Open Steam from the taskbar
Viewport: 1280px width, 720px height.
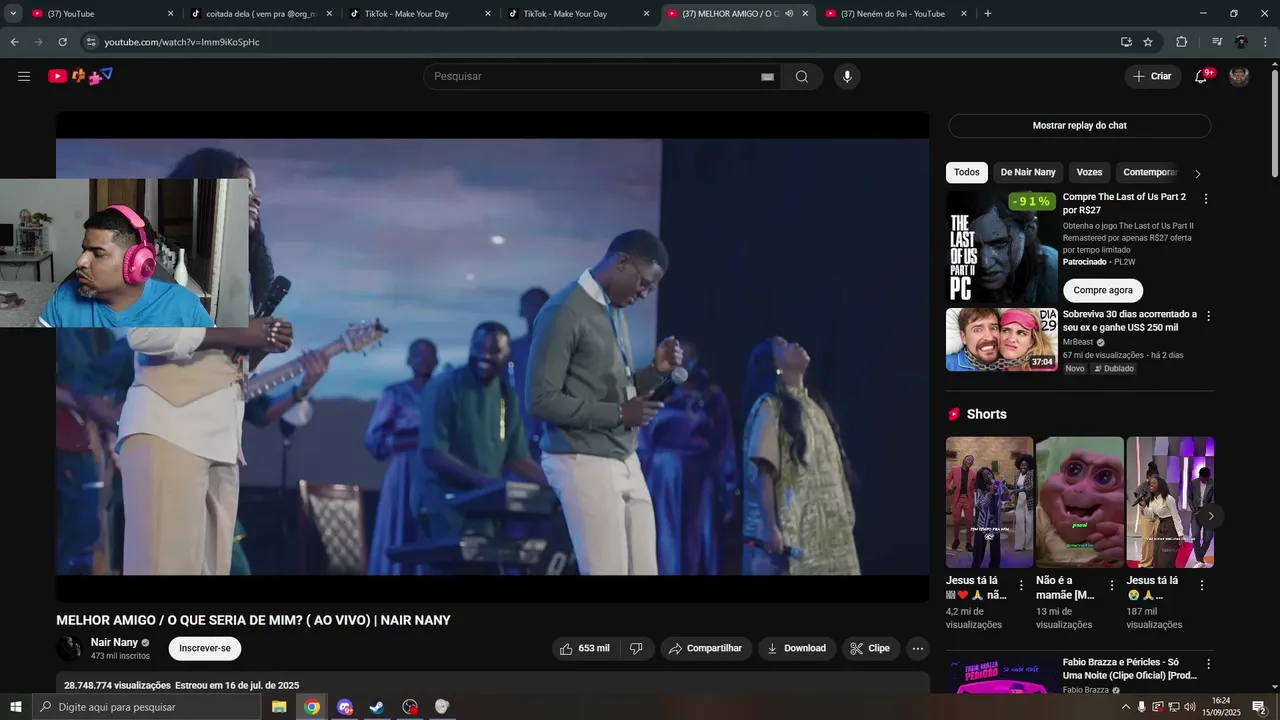coord(376,707)
